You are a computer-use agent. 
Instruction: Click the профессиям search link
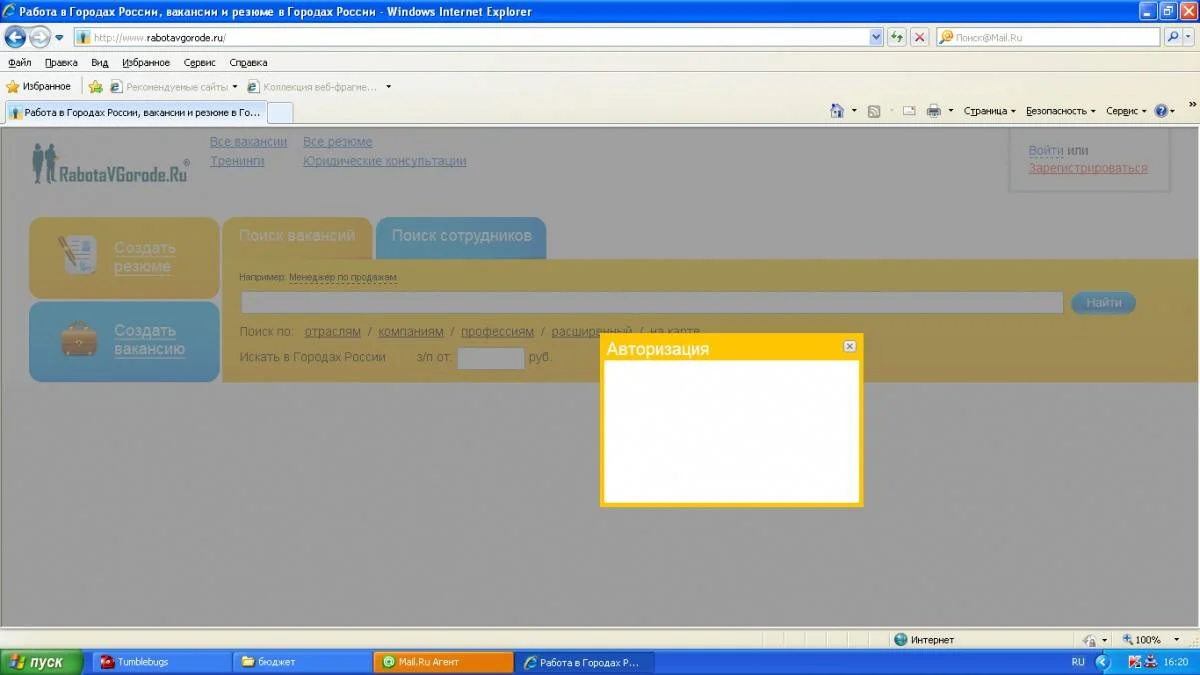click(x=497, y=331)
